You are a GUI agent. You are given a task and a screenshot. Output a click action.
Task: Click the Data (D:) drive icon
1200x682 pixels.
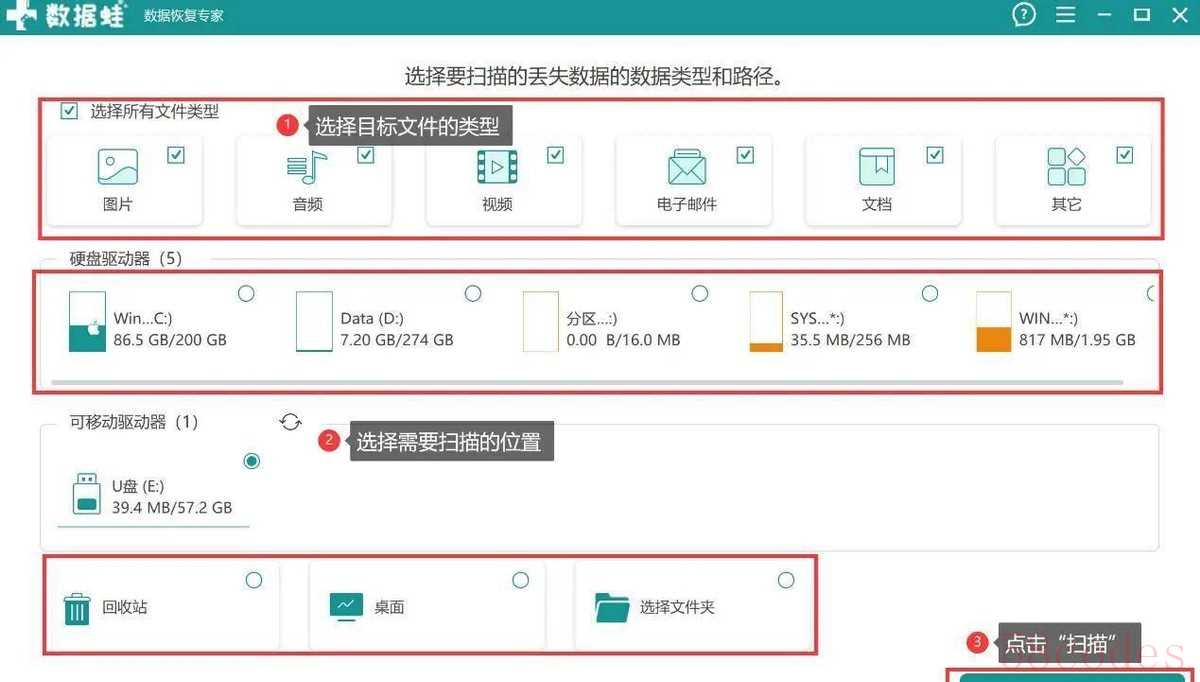click(x=314, y=321)
